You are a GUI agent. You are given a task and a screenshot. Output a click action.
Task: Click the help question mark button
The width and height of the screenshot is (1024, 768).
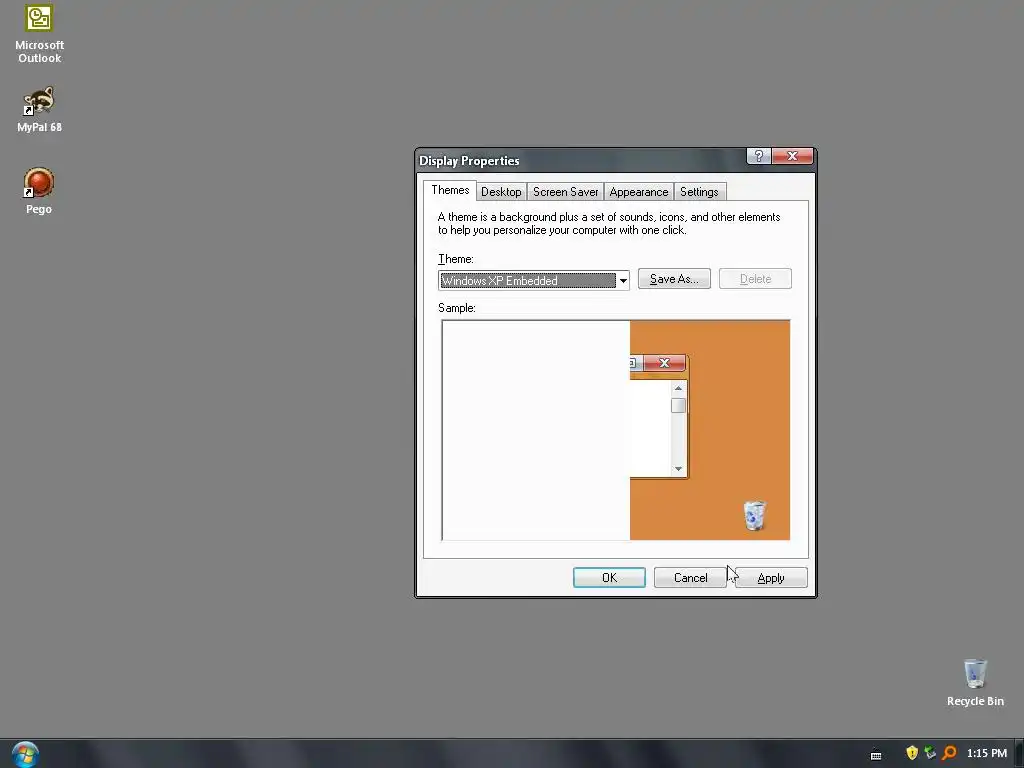pos(758,156)
